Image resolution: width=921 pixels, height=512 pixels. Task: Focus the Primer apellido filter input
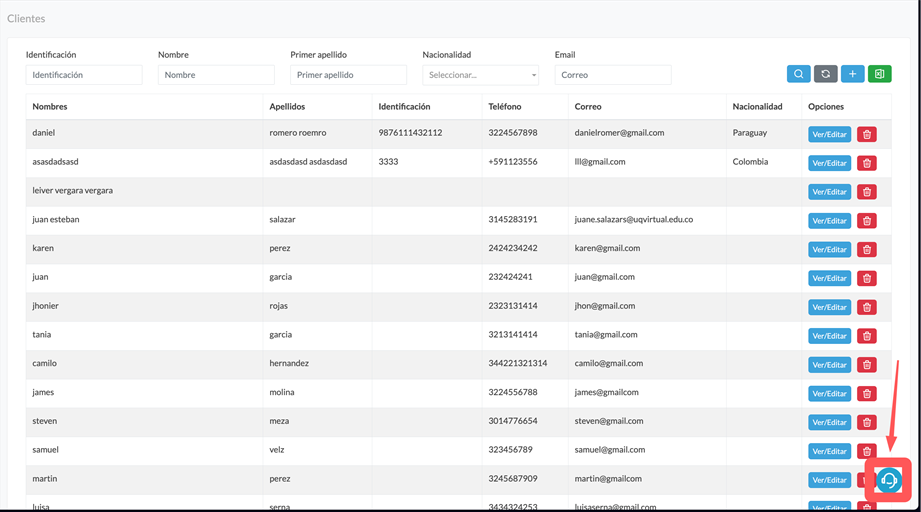point(348,75)
